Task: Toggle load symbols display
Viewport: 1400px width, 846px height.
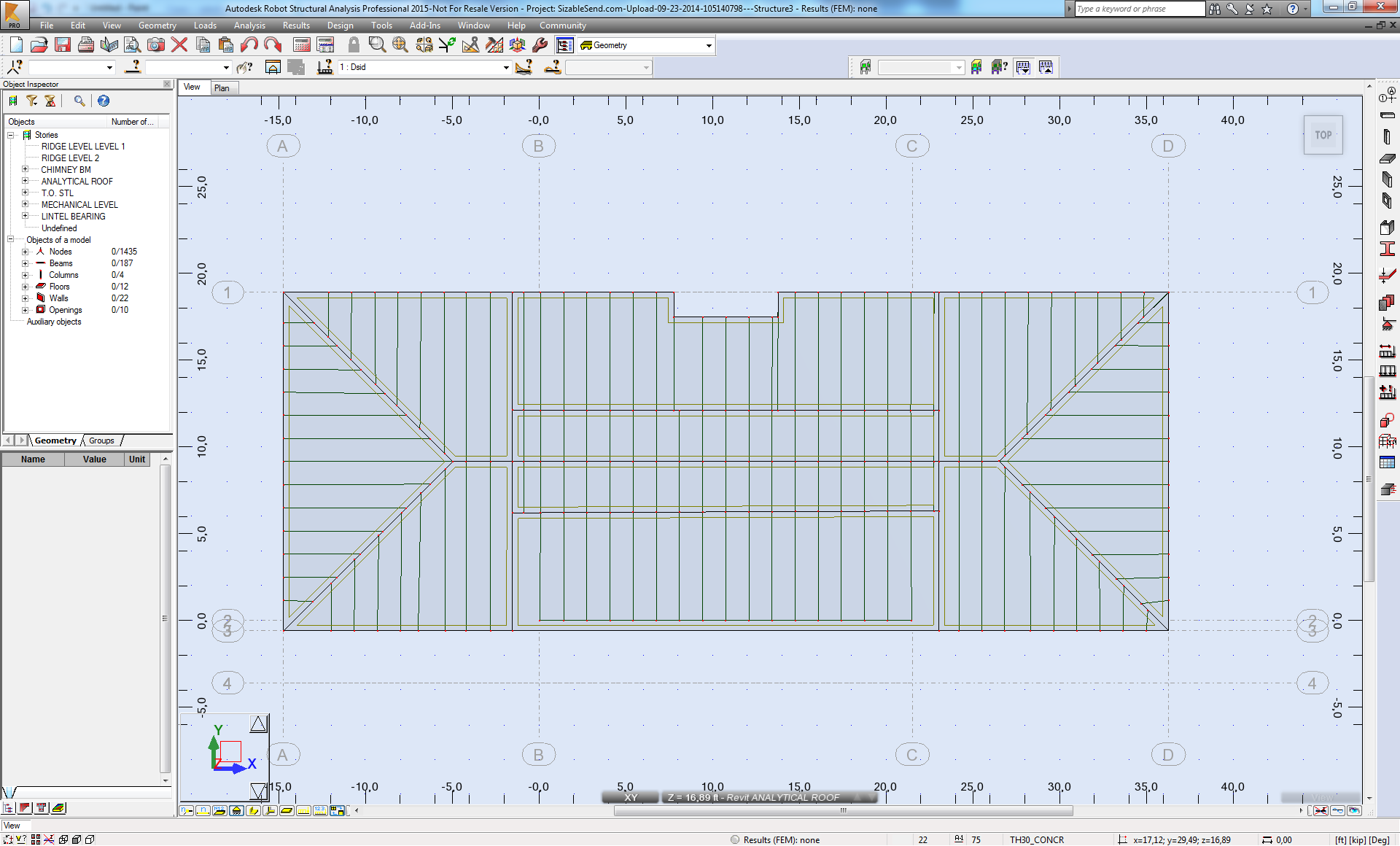Action: click(304, 810)
